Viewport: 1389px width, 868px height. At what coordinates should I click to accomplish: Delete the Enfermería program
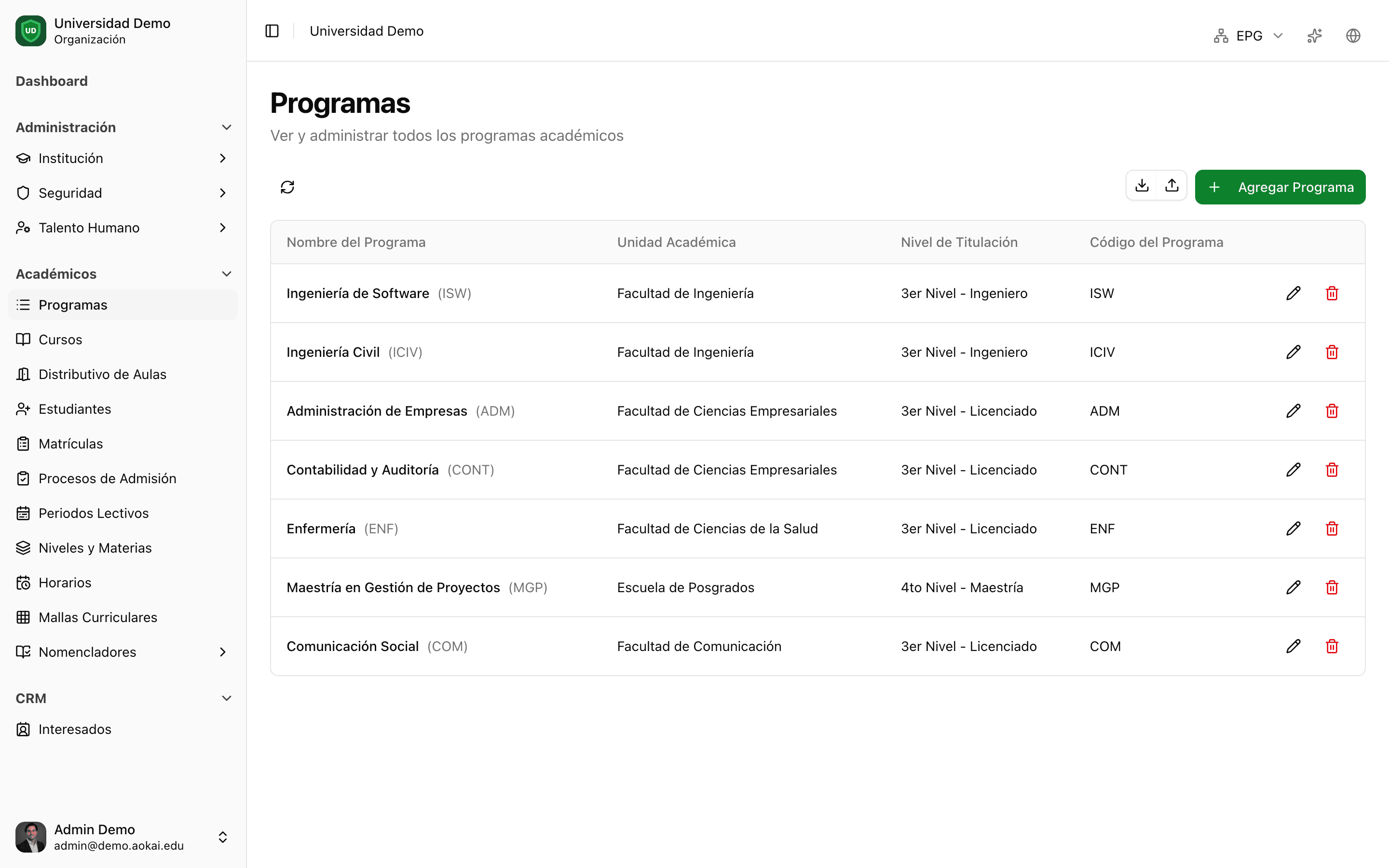click(1332, 529)
